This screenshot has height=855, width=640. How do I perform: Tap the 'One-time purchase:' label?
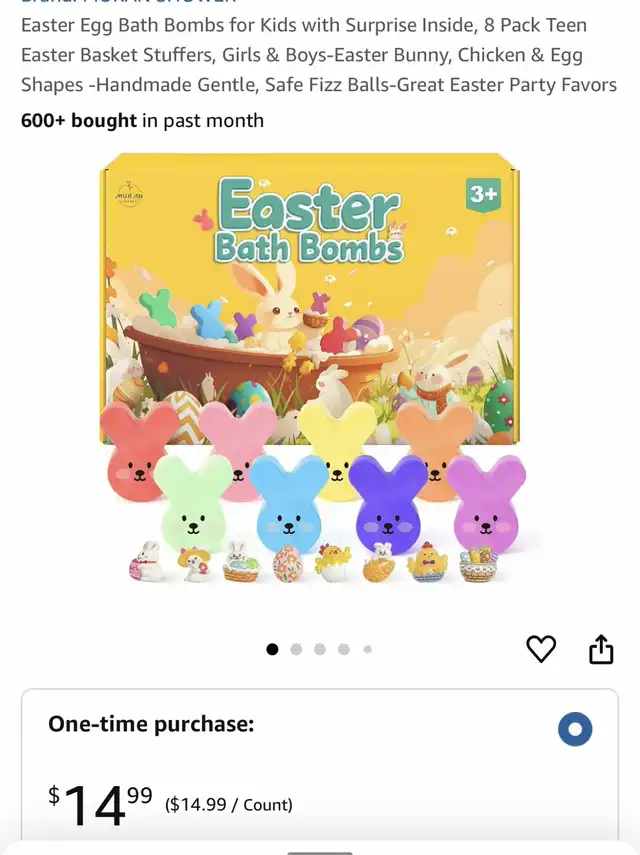(151, 724)
